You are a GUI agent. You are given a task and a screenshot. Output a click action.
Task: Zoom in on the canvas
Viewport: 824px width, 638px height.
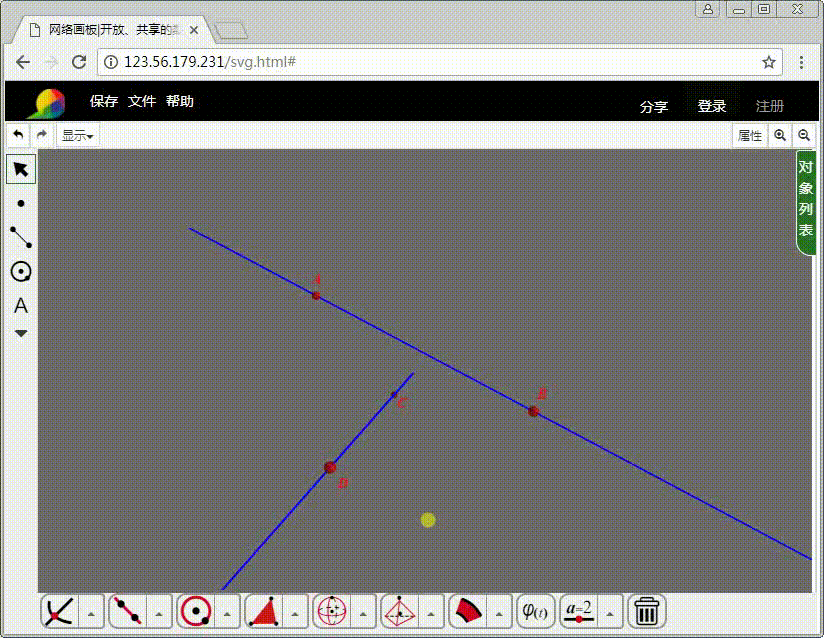(x=780, y=136)
